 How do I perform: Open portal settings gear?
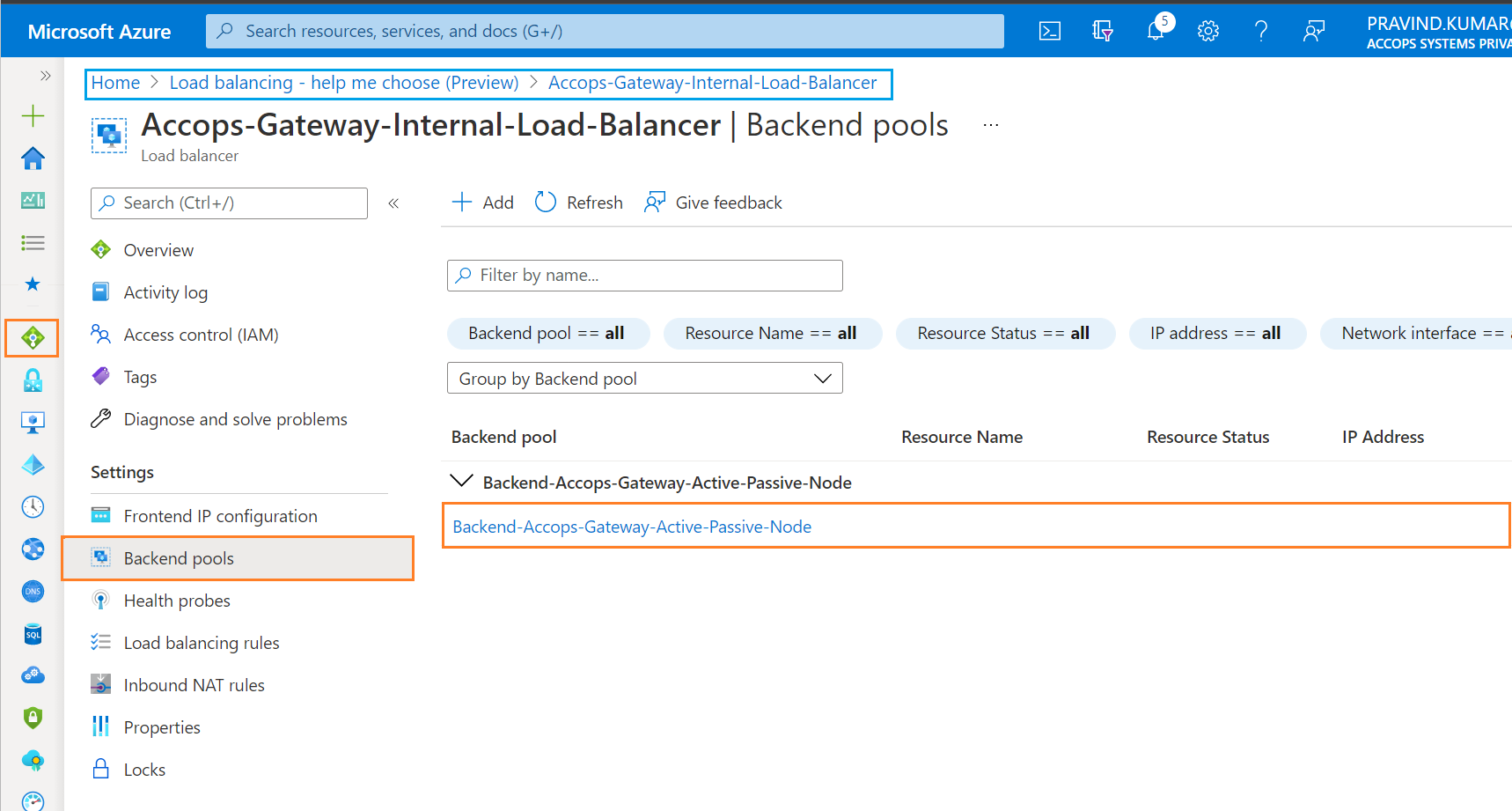(x=1208, y=32)
